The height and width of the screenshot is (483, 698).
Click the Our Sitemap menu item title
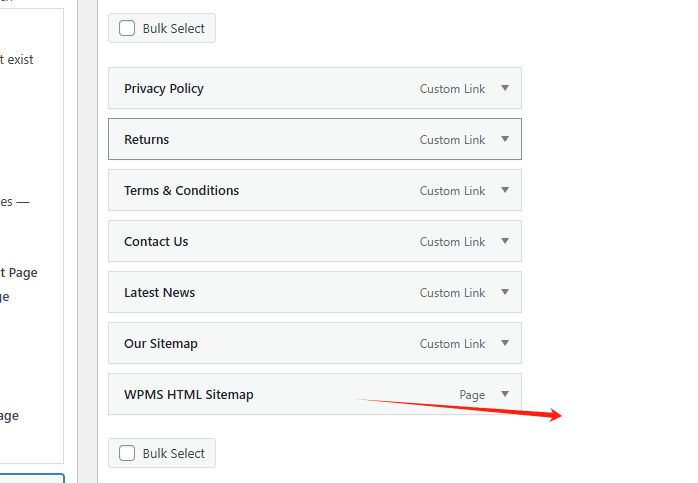(161, 344)
